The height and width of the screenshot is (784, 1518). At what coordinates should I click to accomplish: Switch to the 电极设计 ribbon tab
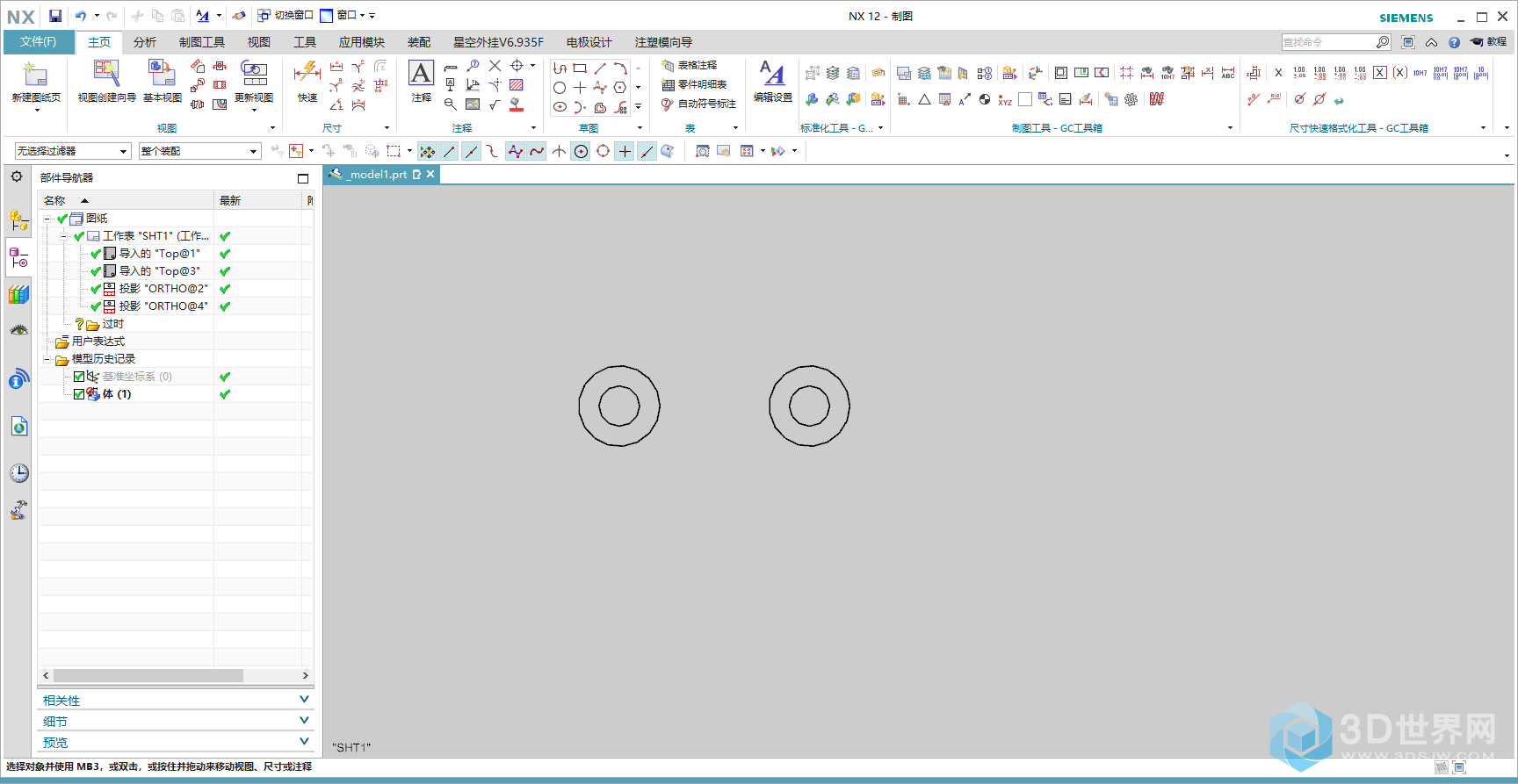589,42
